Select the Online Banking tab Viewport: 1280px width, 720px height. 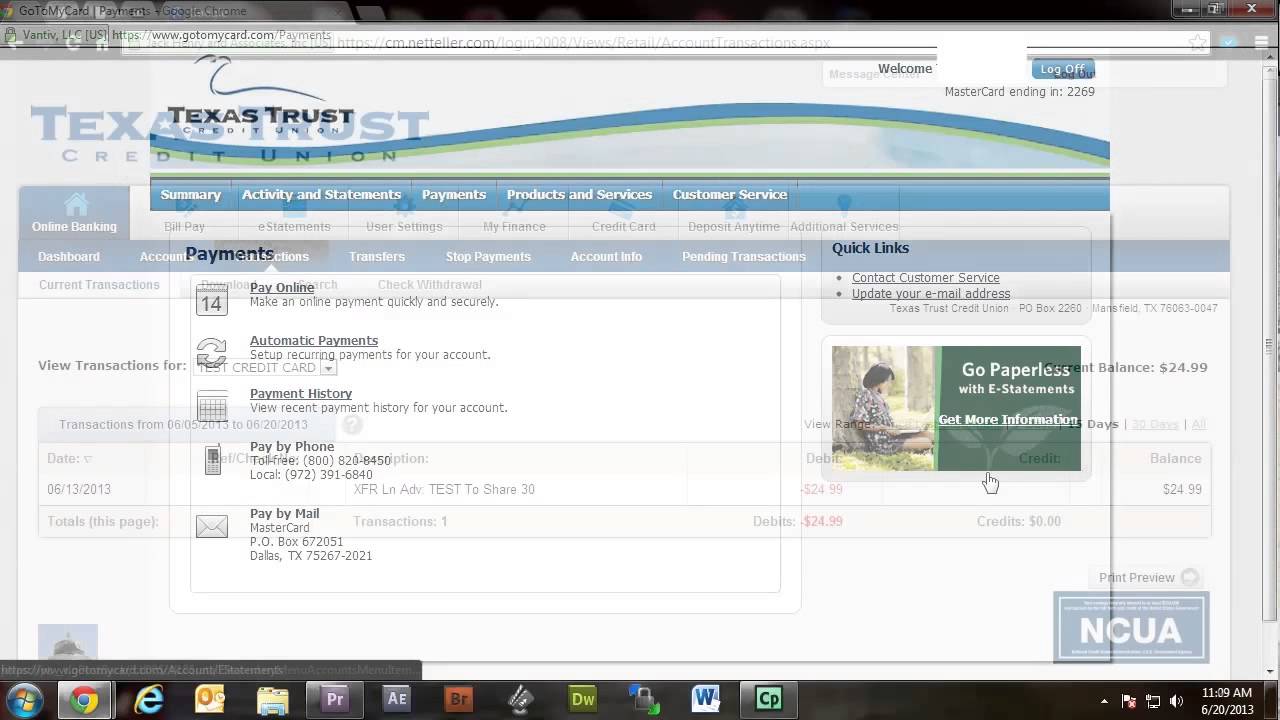(x=74, y=213)
